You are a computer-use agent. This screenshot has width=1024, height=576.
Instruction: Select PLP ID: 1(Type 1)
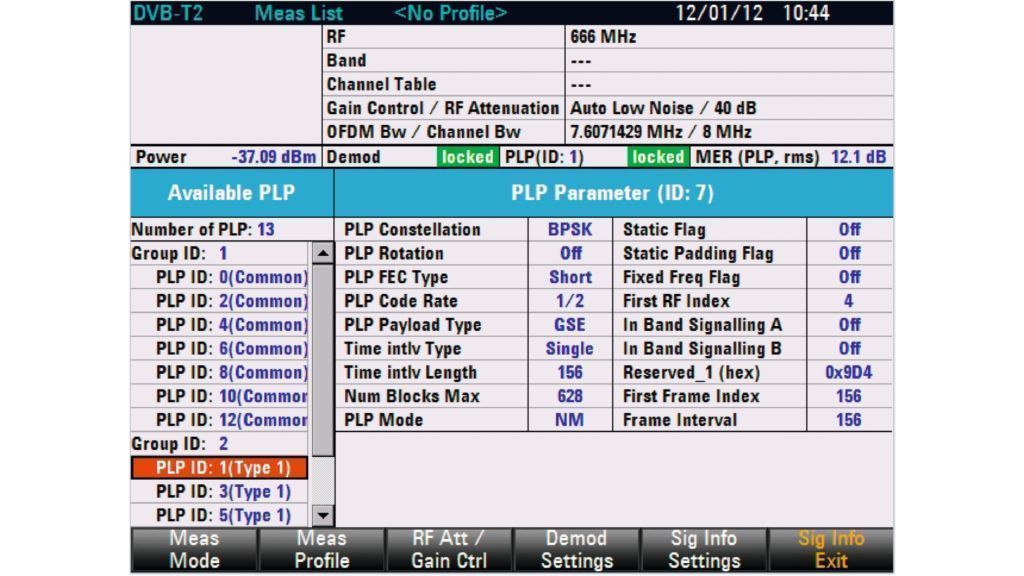[x=221, y=468]
